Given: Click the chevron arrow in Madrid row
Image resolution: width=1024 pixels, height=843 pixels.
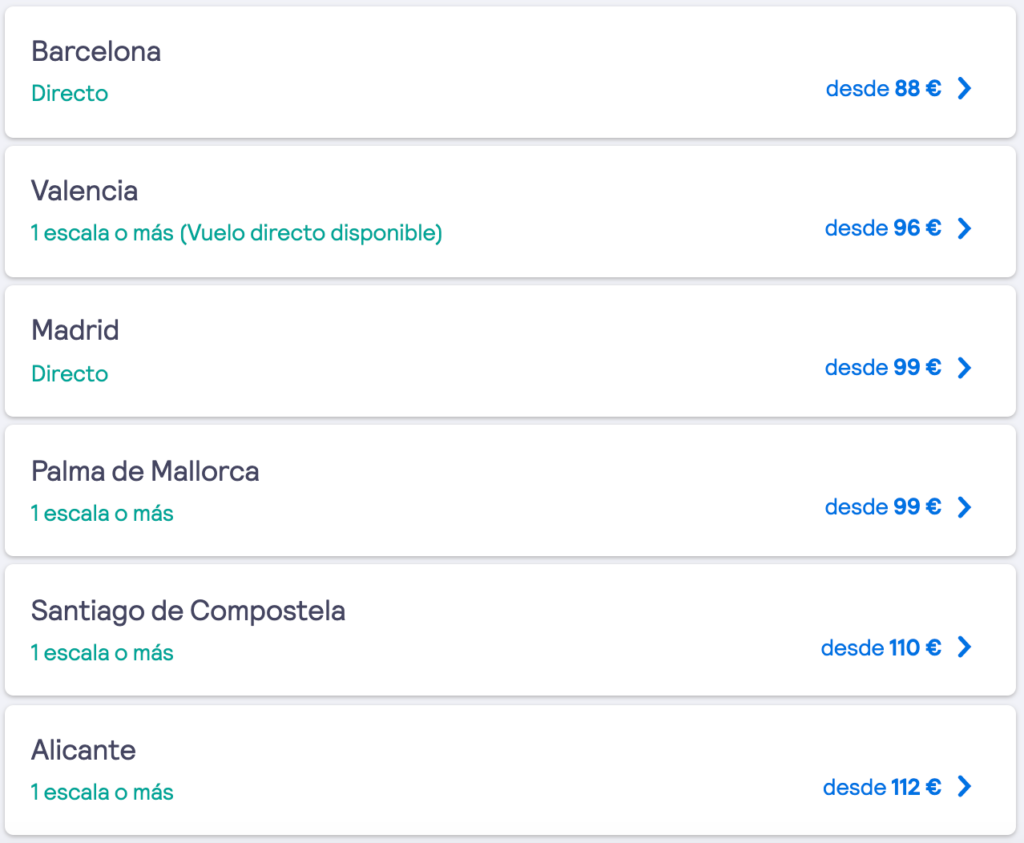Looking at the screenshot, I should [x=965, y=368].
